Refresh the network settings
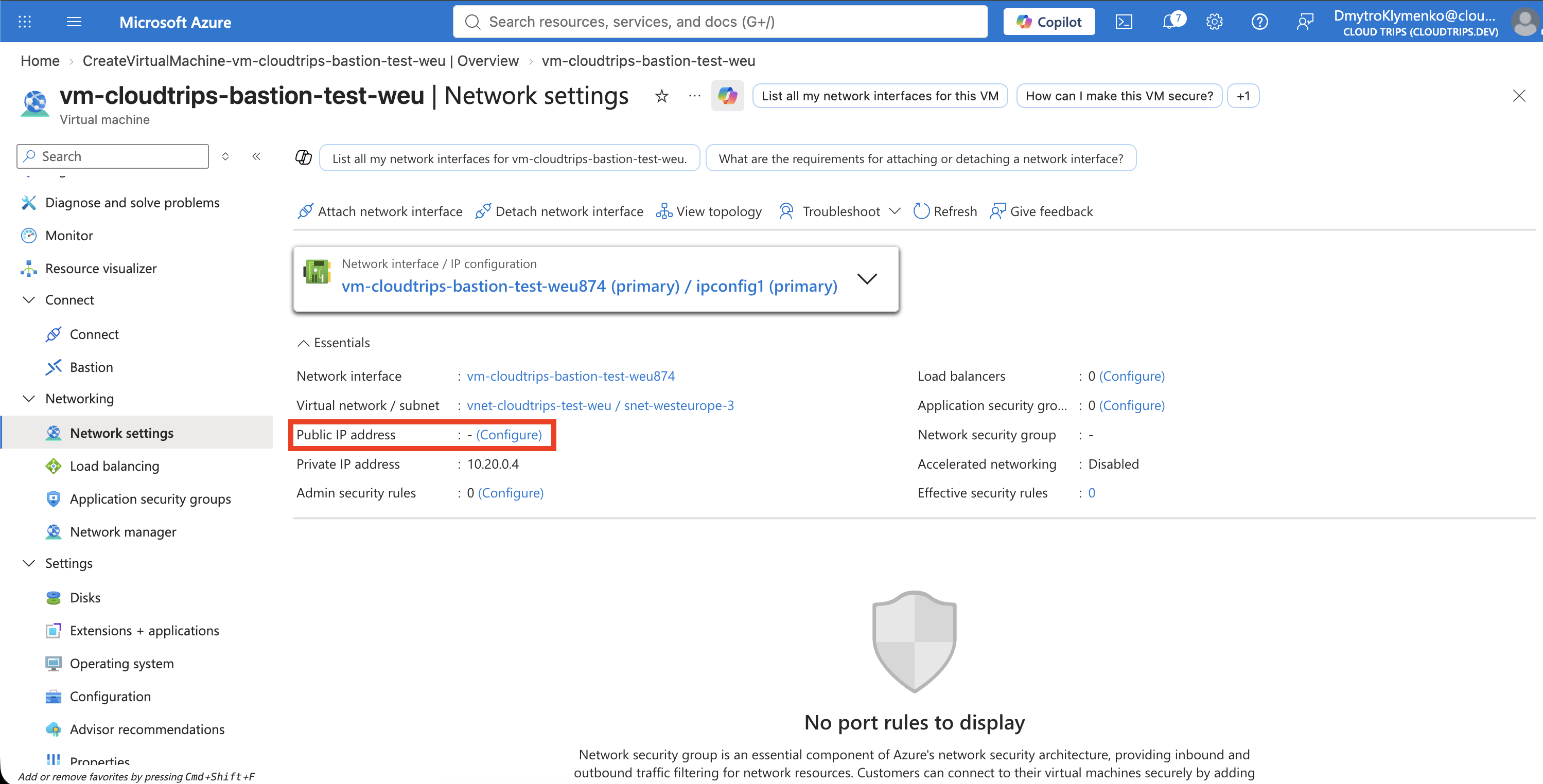 [x=945, y=211]
